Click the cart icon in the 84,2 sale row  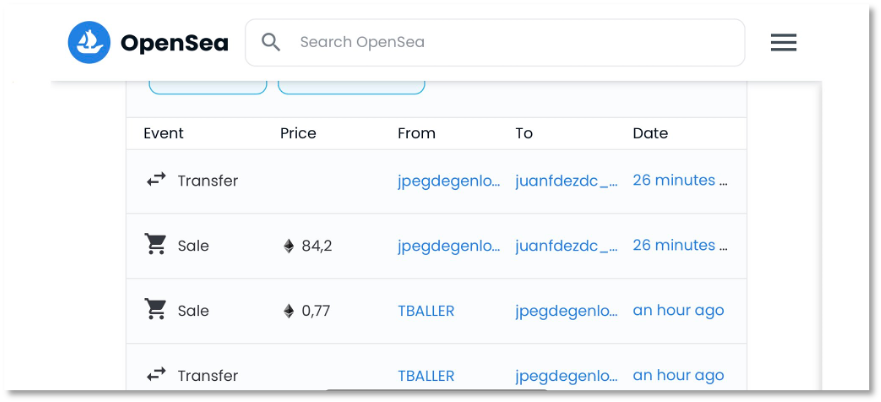156,245
